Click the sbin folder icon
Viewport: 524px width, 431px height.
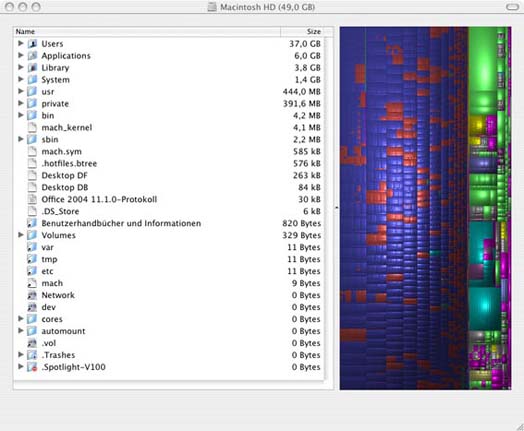pos(32,139)
